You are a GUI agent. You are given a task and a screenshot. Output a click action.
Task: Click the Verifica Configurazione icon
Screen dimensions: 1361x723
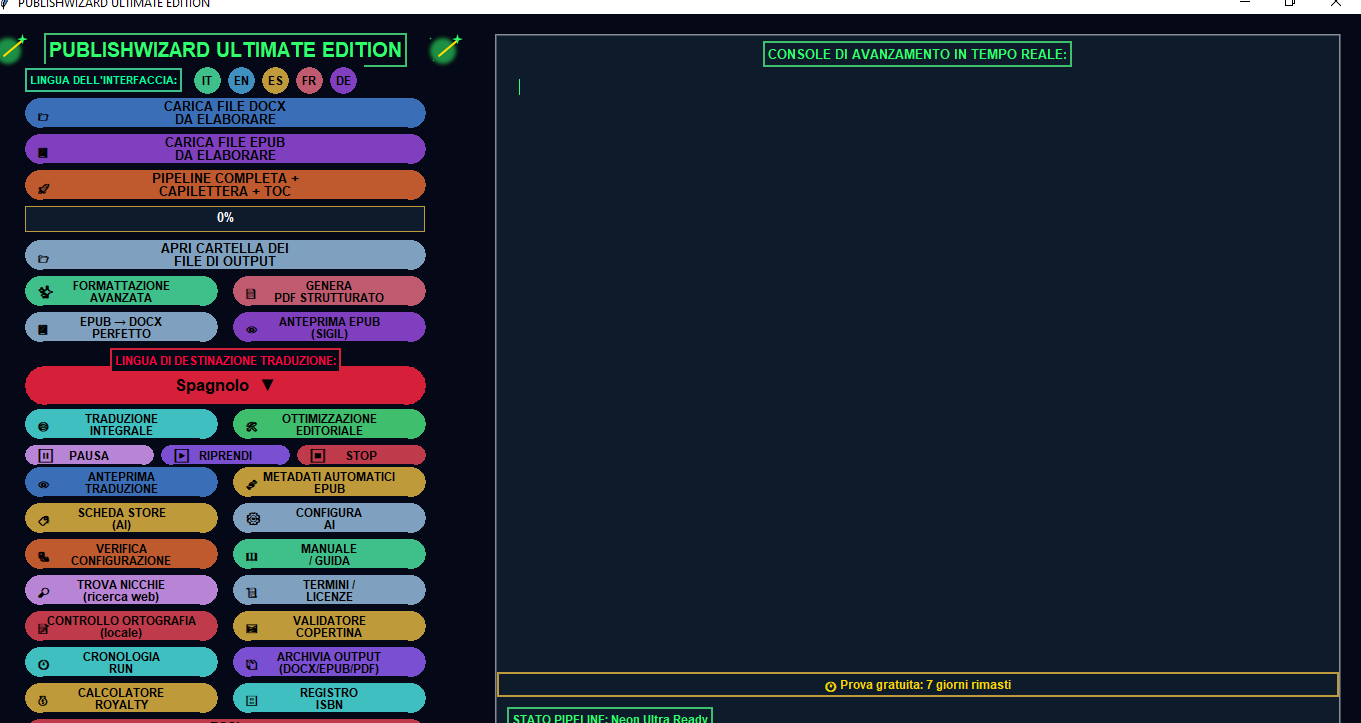(43, 557)
